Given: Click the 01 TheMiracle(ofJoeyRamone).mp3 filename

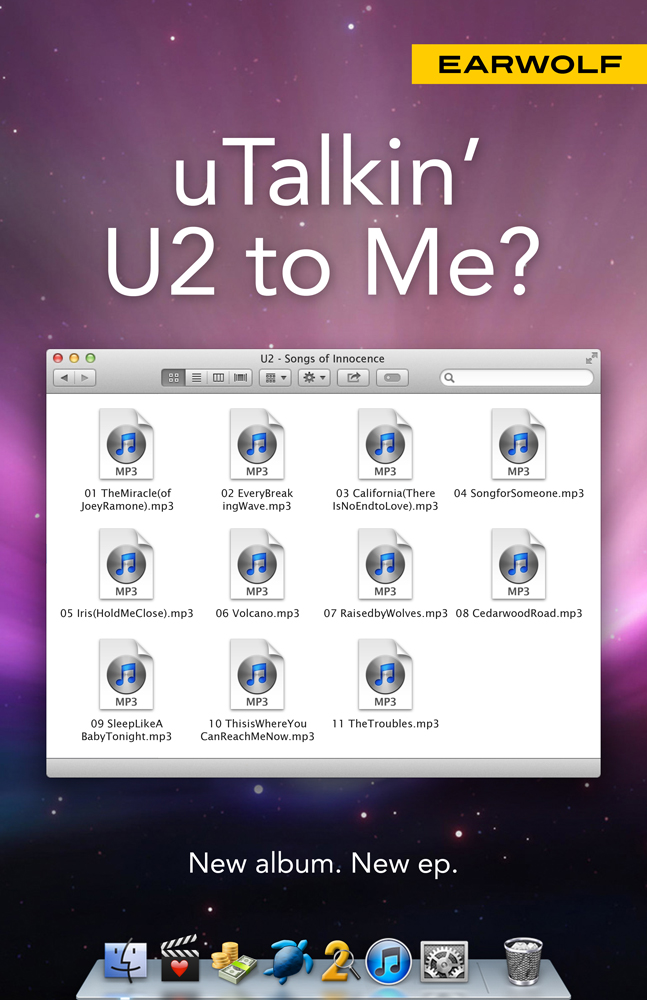Looking at the screenshot, I should [x=127, y=499].
